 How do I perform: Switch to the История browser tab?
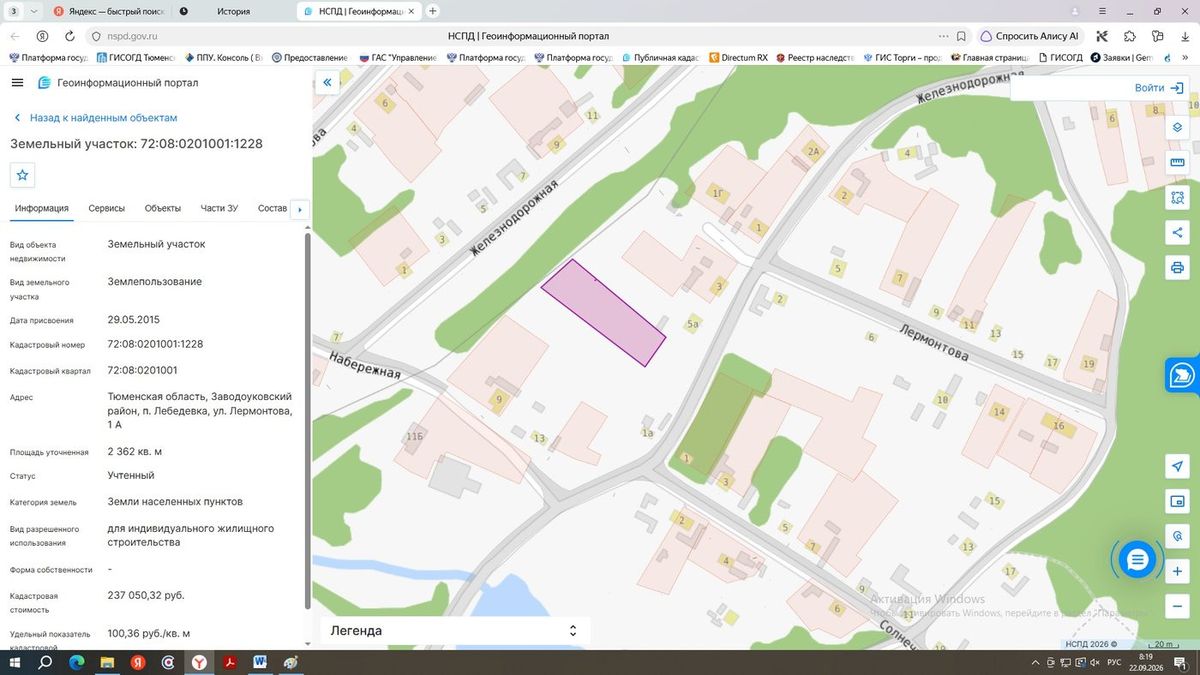233,11
